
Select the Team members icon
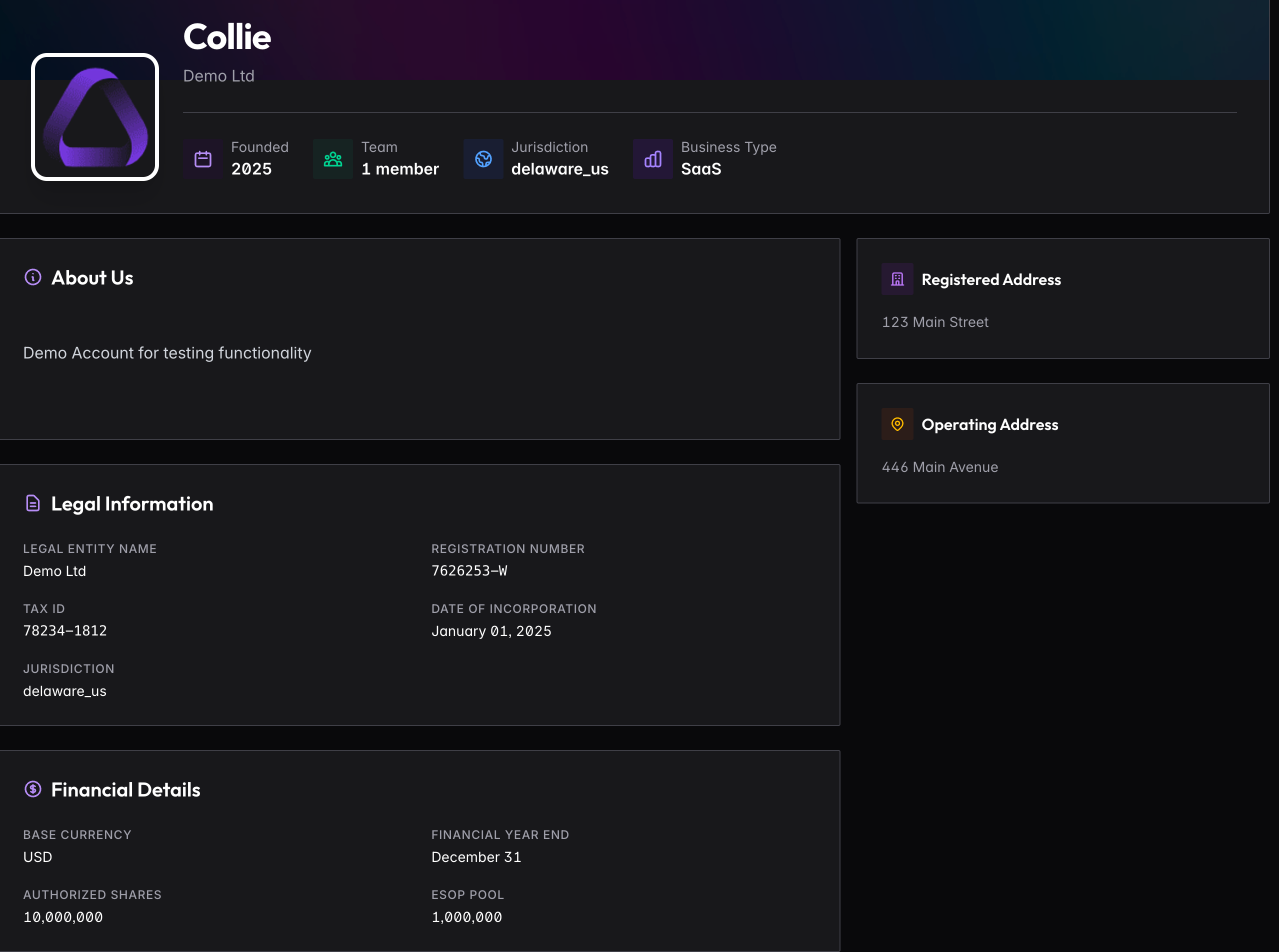click(333, 158)
